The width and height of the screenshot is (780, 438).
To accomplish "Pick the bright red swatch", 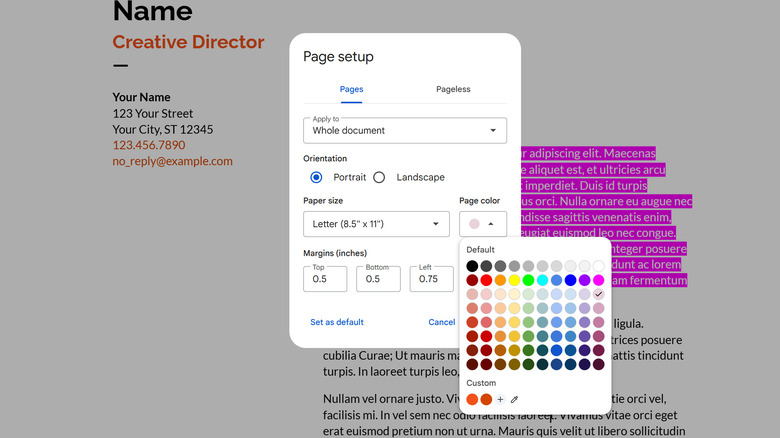I will click(x=486, y=280).
